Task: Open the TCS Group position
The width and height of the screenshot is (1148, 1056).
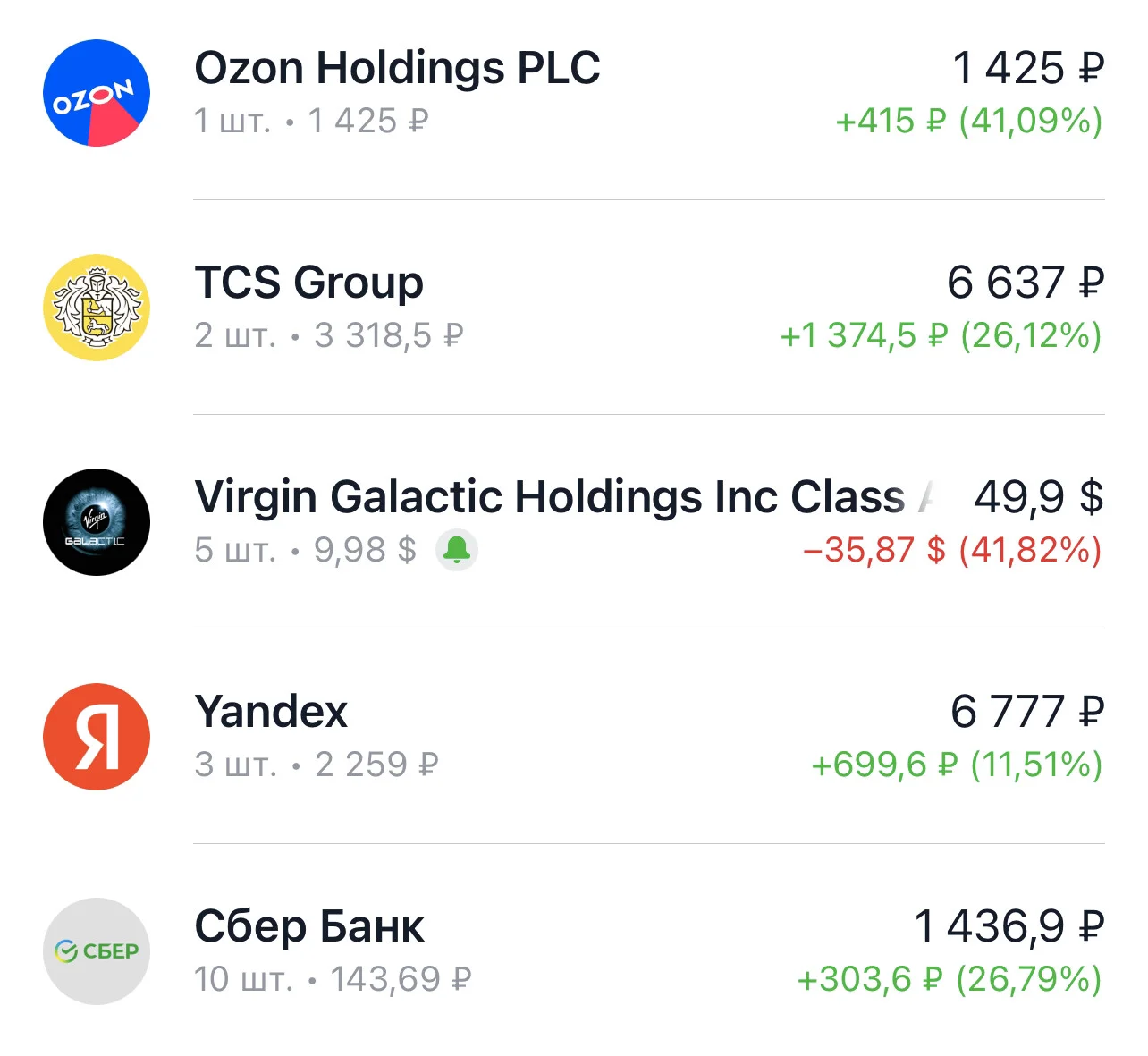Action: pos(574,308)
